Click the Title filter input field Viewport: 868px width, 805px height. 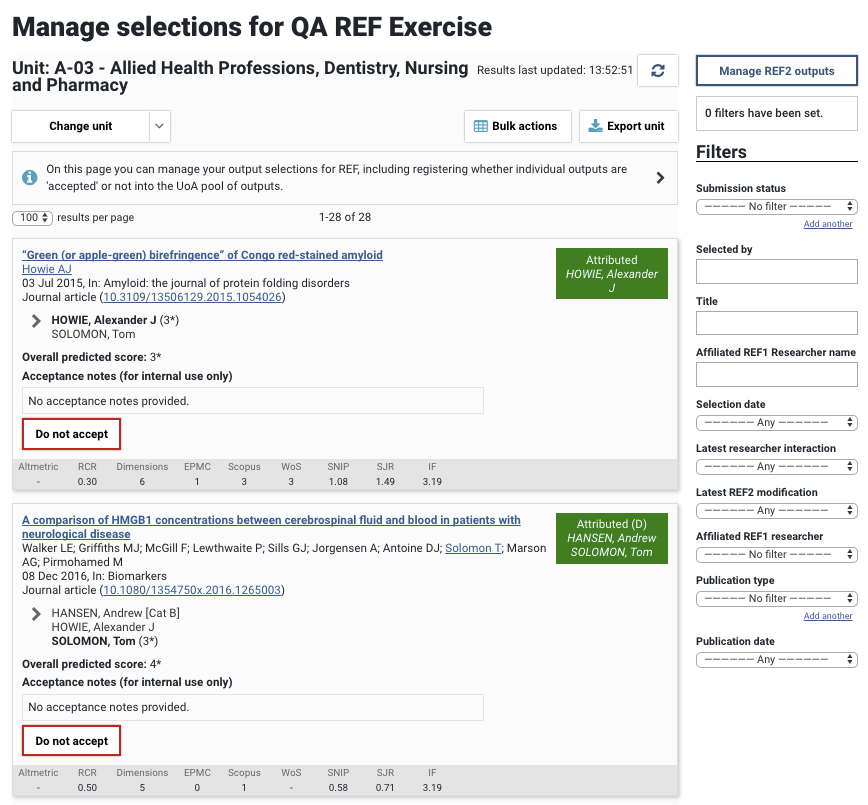pos(776,323)
